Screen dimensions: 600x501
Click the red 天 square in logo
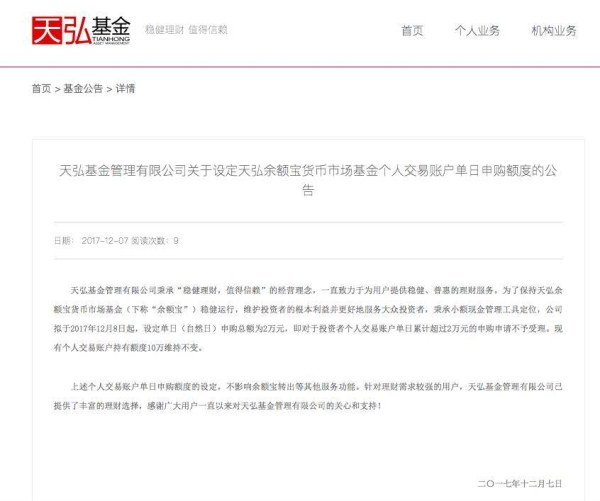pos(47,31)
